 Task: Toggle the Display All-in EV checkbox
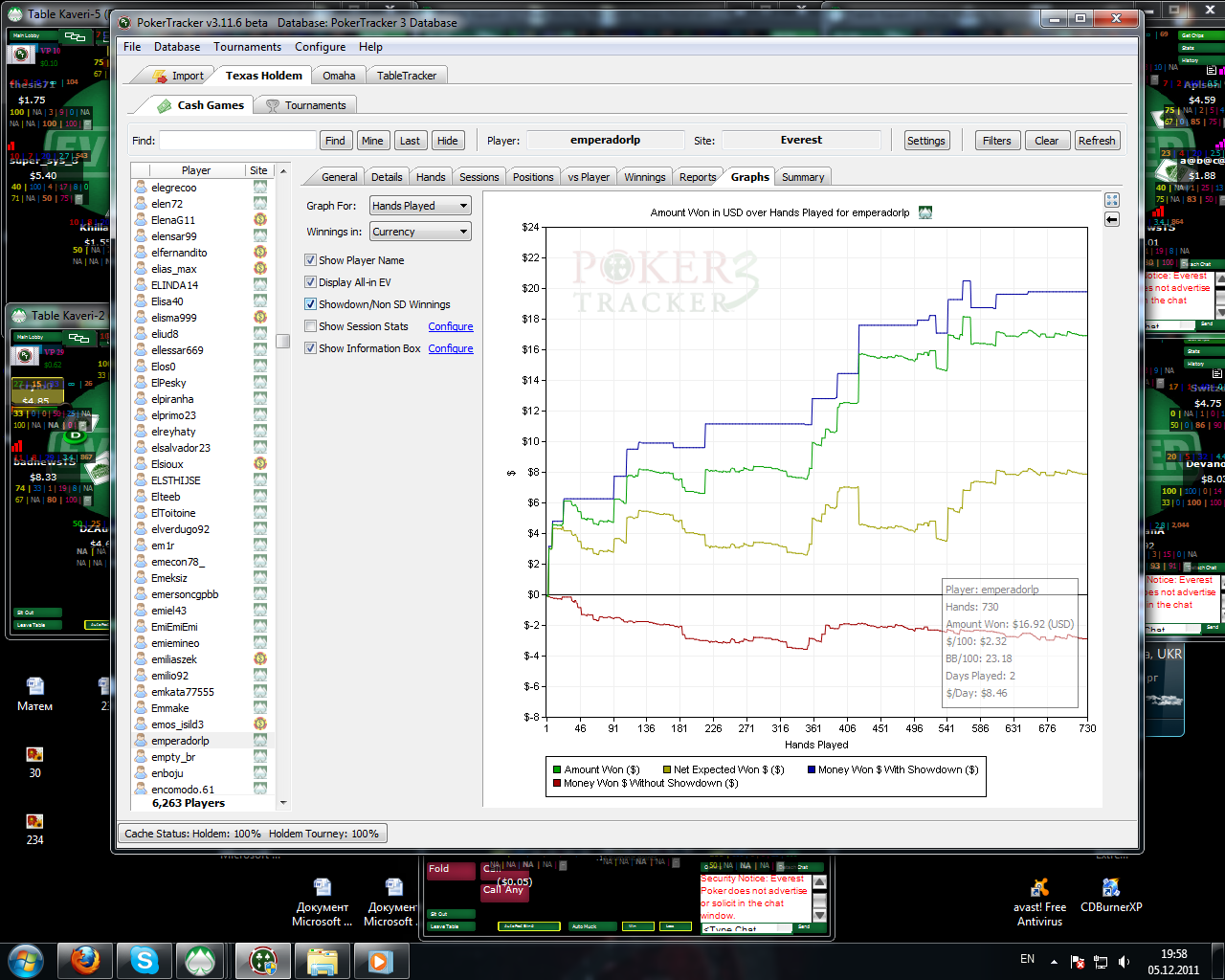pyautogui.click(x=310, y=282)
